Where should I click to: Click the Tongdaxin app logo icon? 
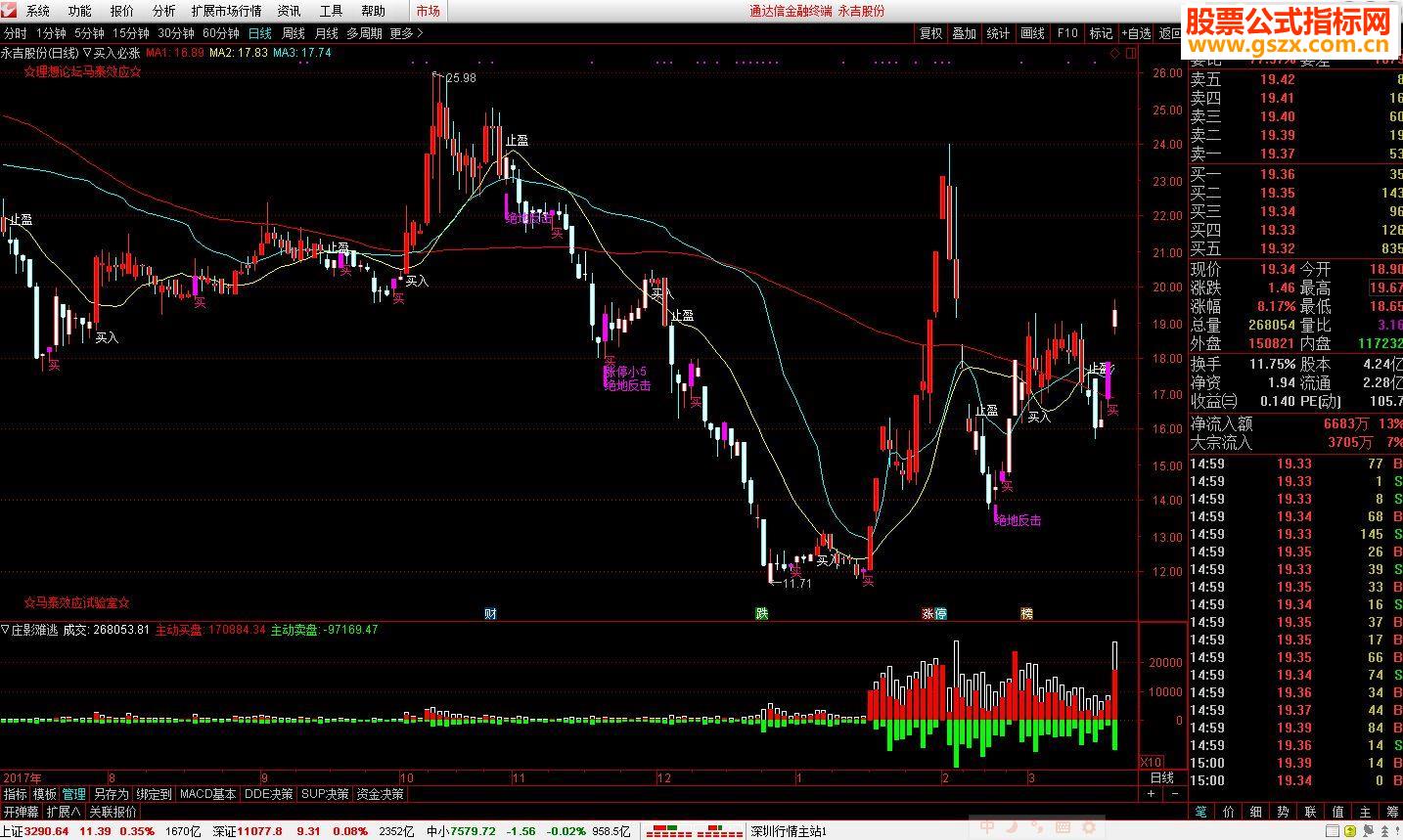[x=11, y=11]
